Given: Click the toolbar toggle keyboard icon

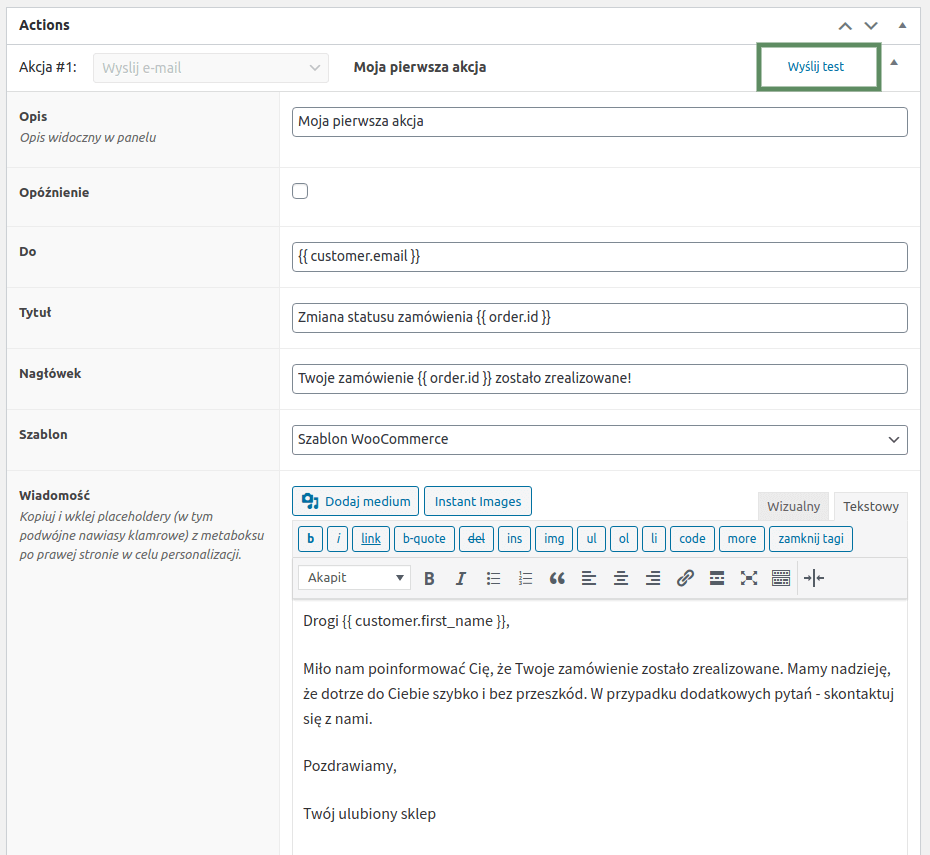Looking at the screenshot, I should click(x=781, y=578).
